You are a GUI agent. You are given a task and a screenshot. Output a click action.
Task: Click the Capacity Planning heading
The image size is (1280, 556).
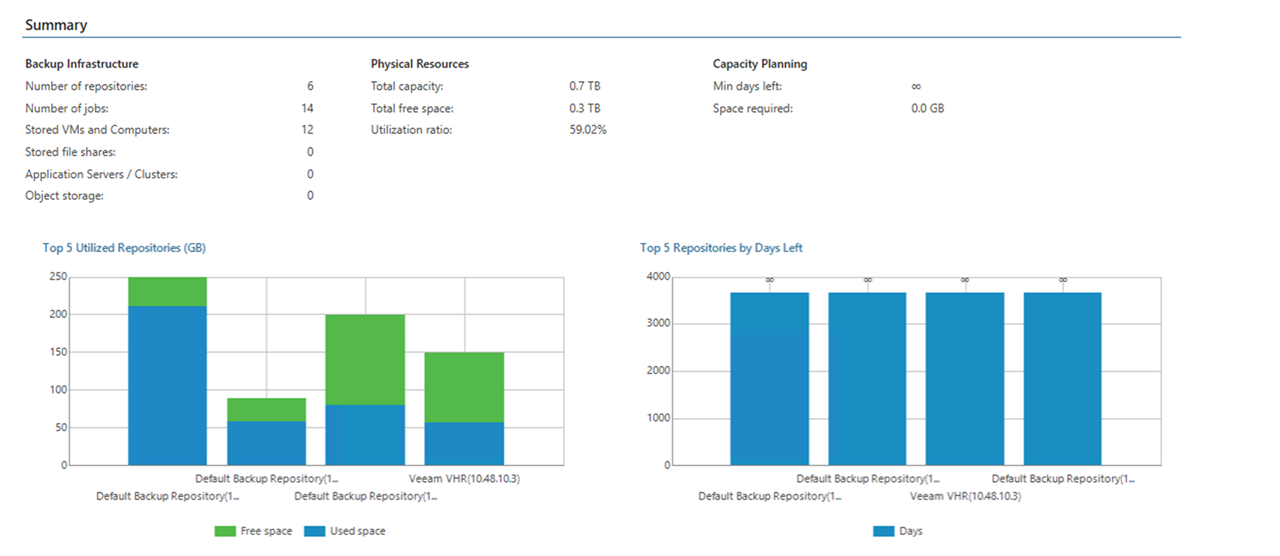point(760,64)
